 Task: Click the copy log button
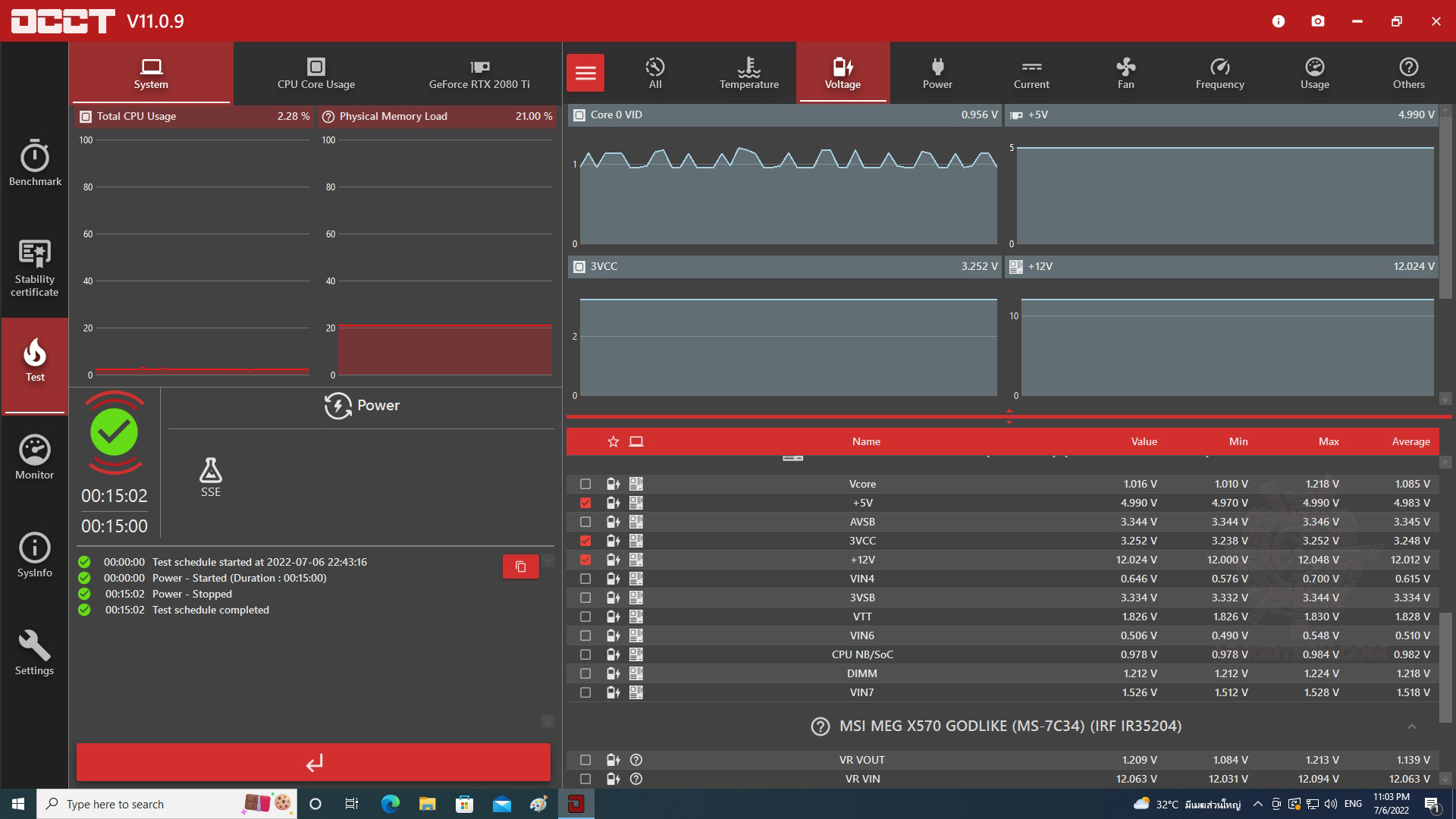[520, 566]
